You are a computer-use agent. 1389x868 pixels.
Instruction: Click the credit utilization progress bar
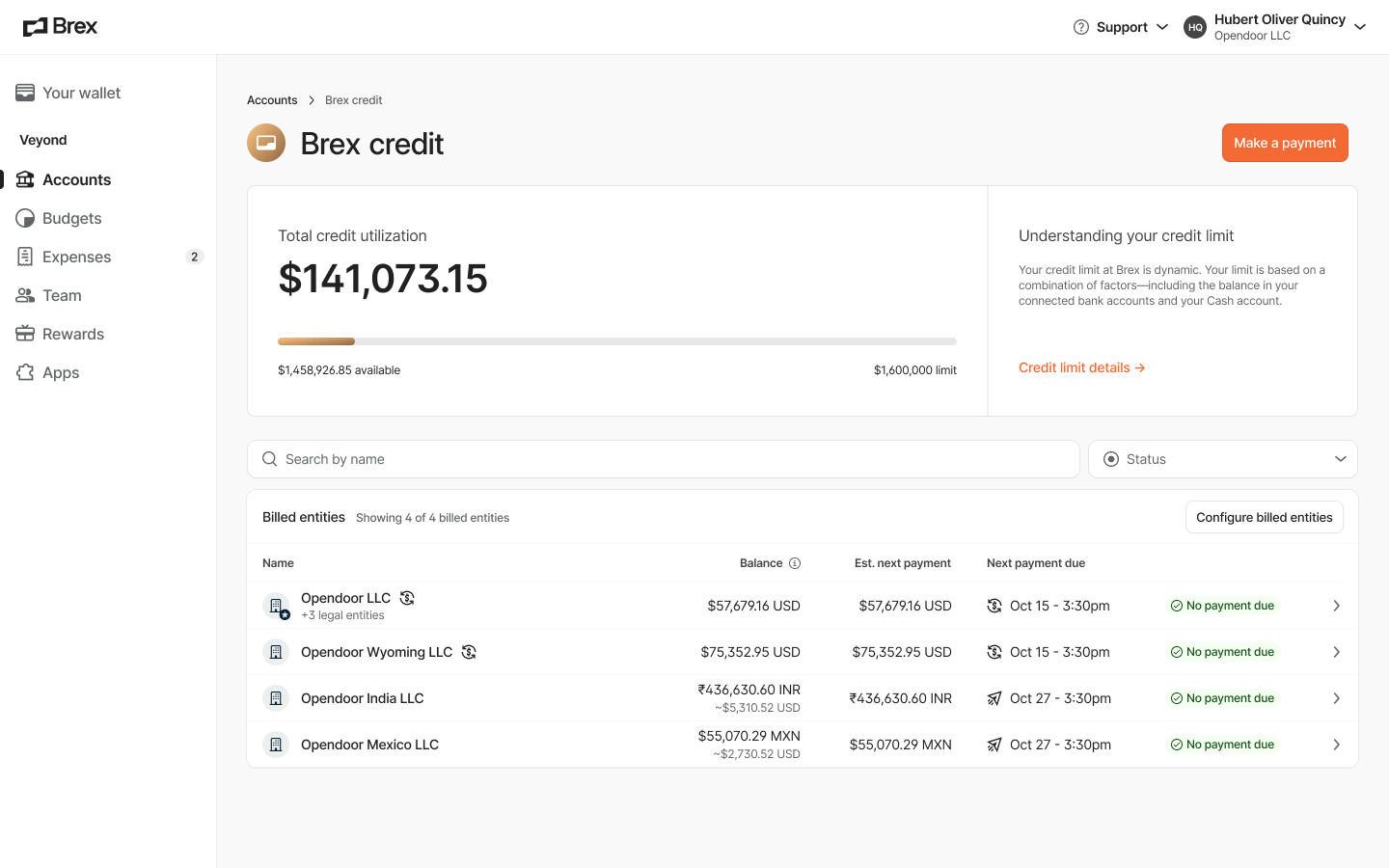pyautogui.click(x=617, y=341)
